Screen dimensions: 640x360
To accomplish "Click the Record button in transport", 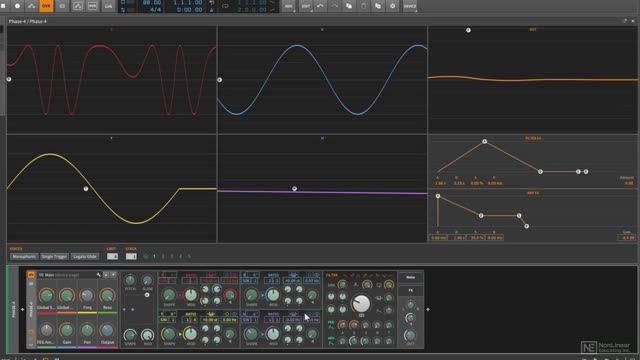I will click(x=18, y=6).
